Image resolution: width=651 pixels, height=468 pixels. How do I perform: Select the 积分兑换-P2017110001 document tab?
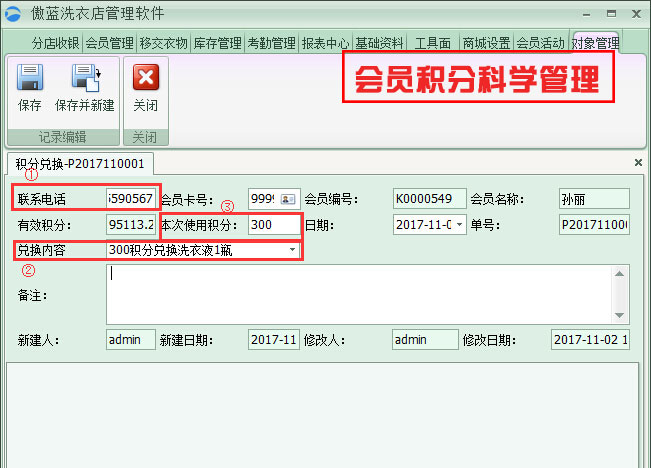pos(80,163)
